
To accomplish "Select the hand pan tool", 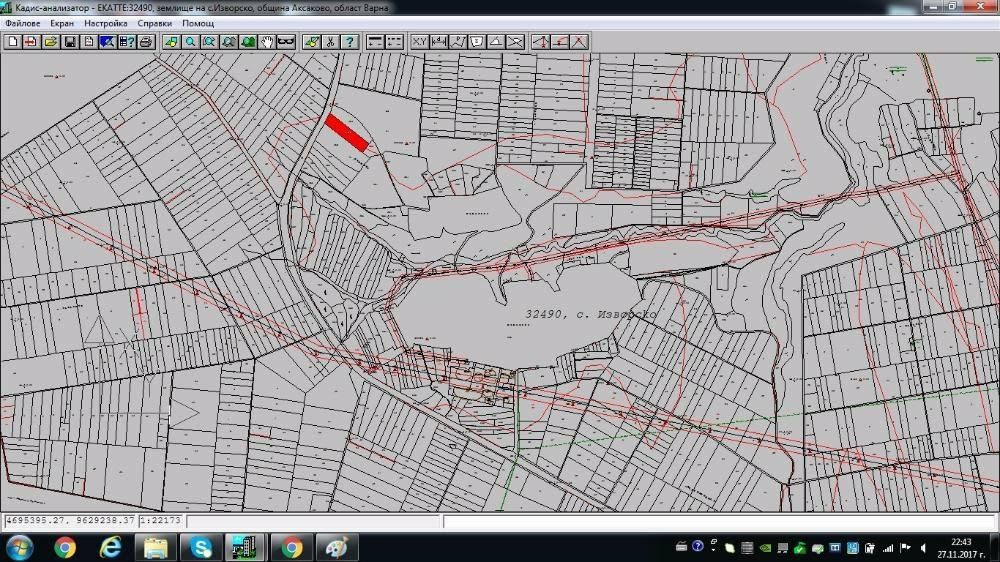I will pyautogui.click(x=266, y=42).
